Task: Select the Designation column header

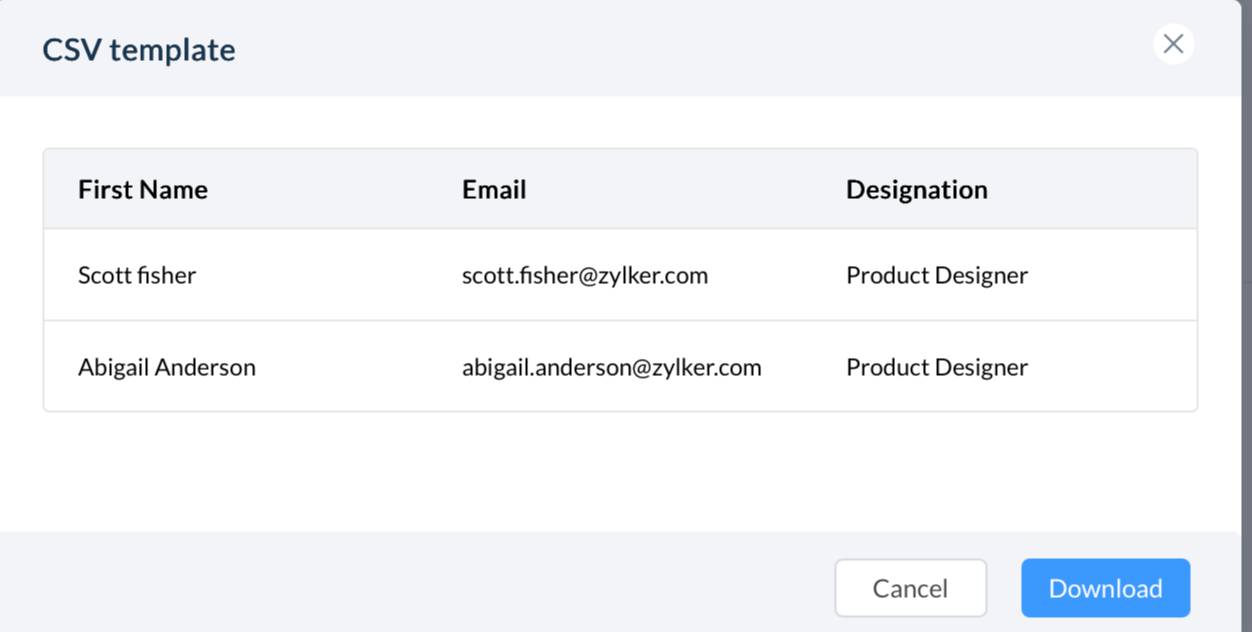Action: coord(917,190)
